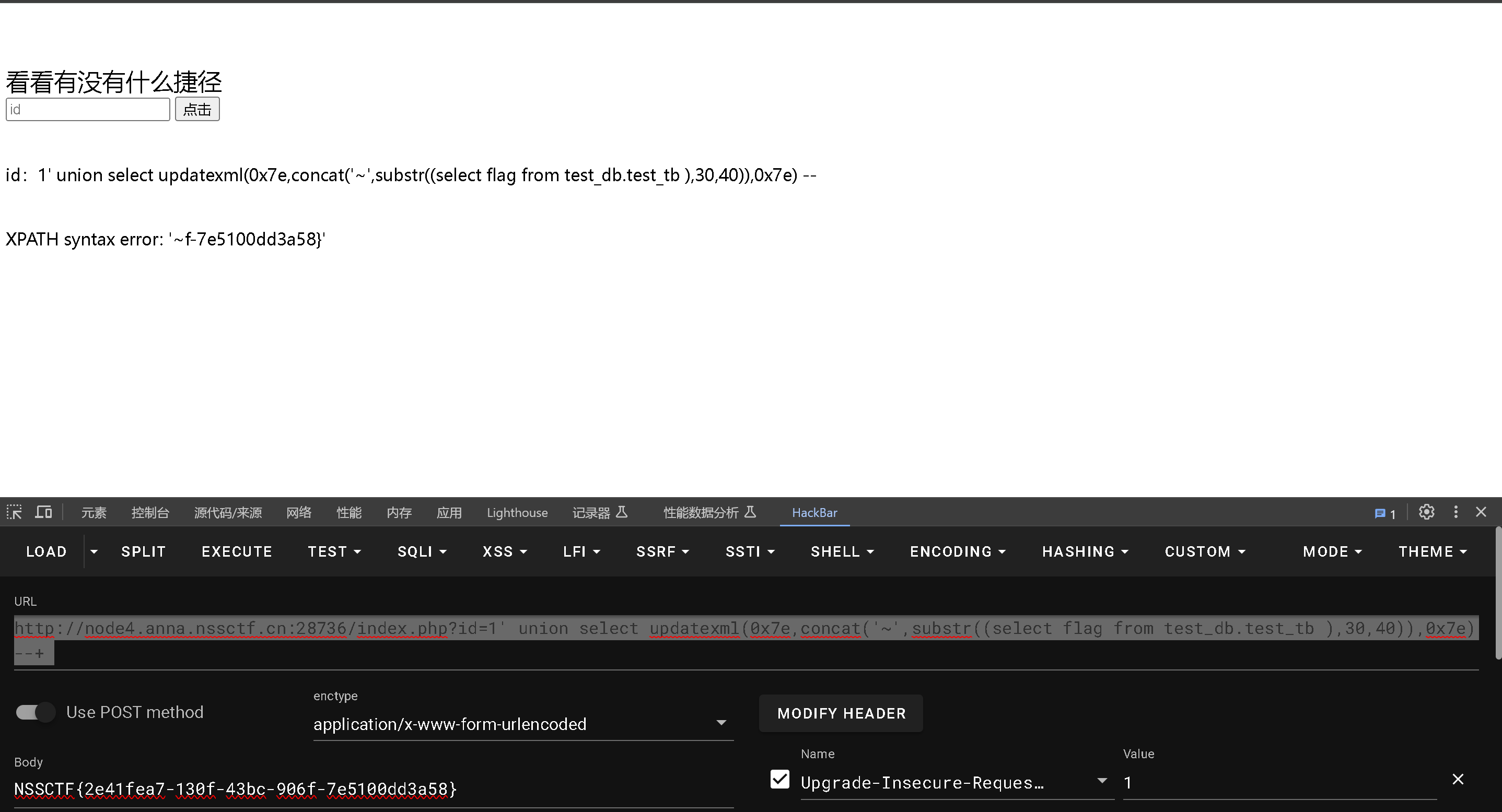The height and width of the screenshot is (812, 1502).
Task: Uncheck the Upgrade-Insecure-Requests header checkbox
Action: 779,779
